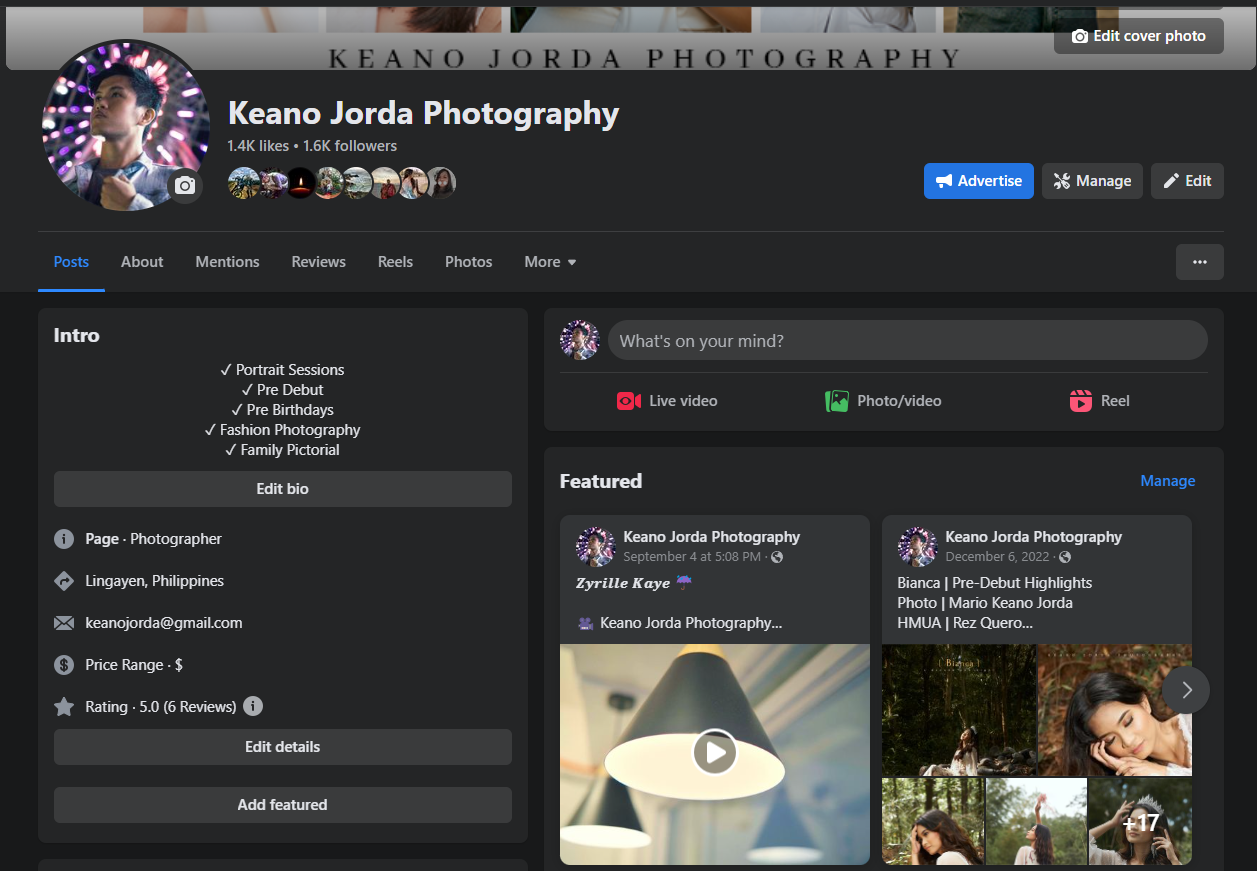Create a Reel
Screen dimensions: 1257x871
click(x=1099, y=401)
